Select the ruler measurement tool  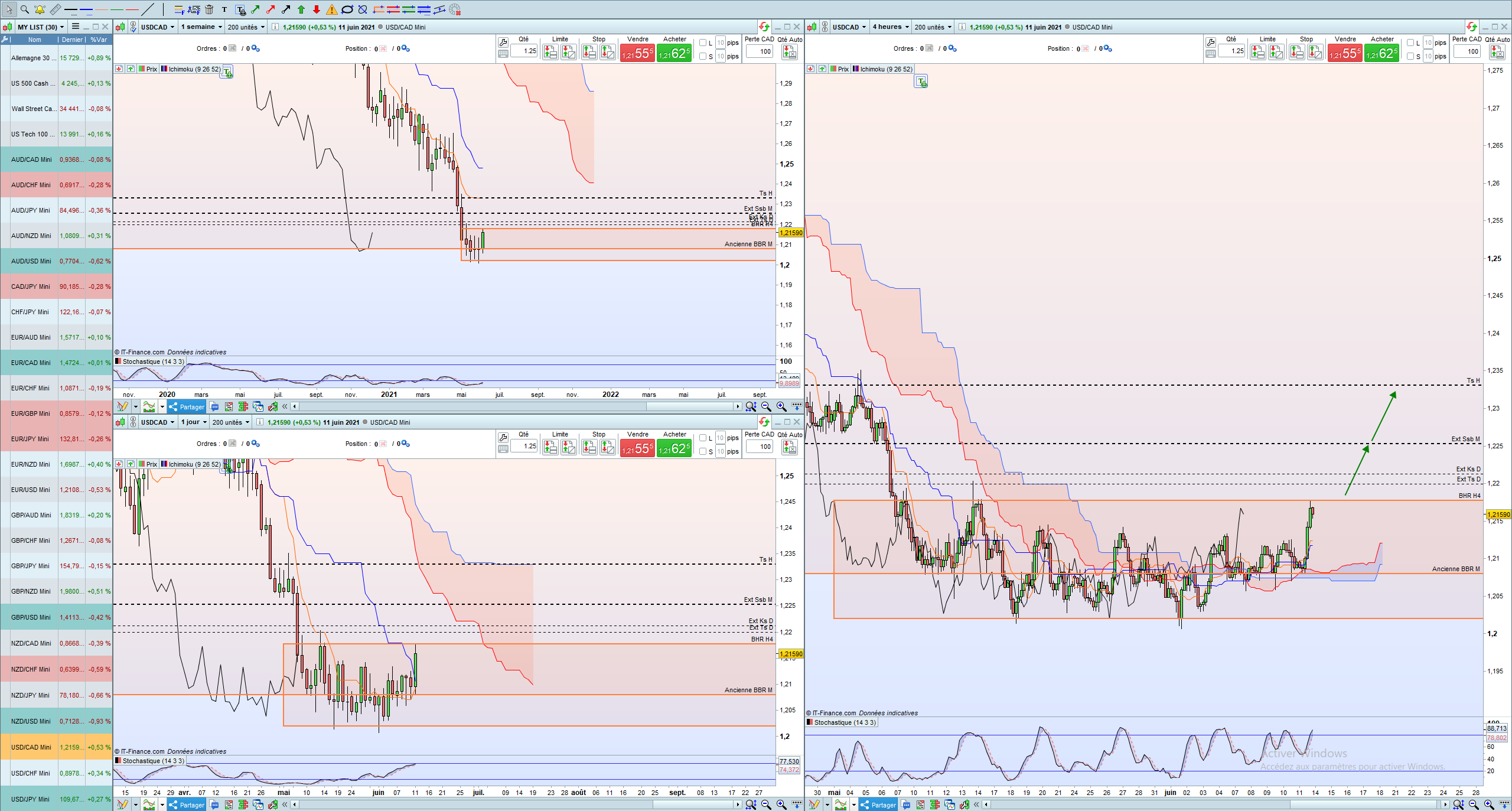coord(55,9)
